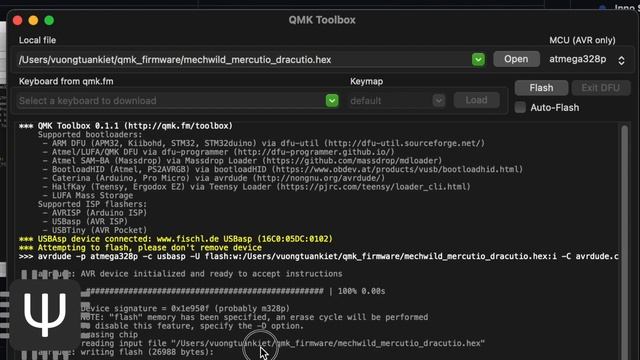Click the 'AVRISP (Arduino ISP)' log line
This screenshot has height=360, width=640.
[94, 213]
